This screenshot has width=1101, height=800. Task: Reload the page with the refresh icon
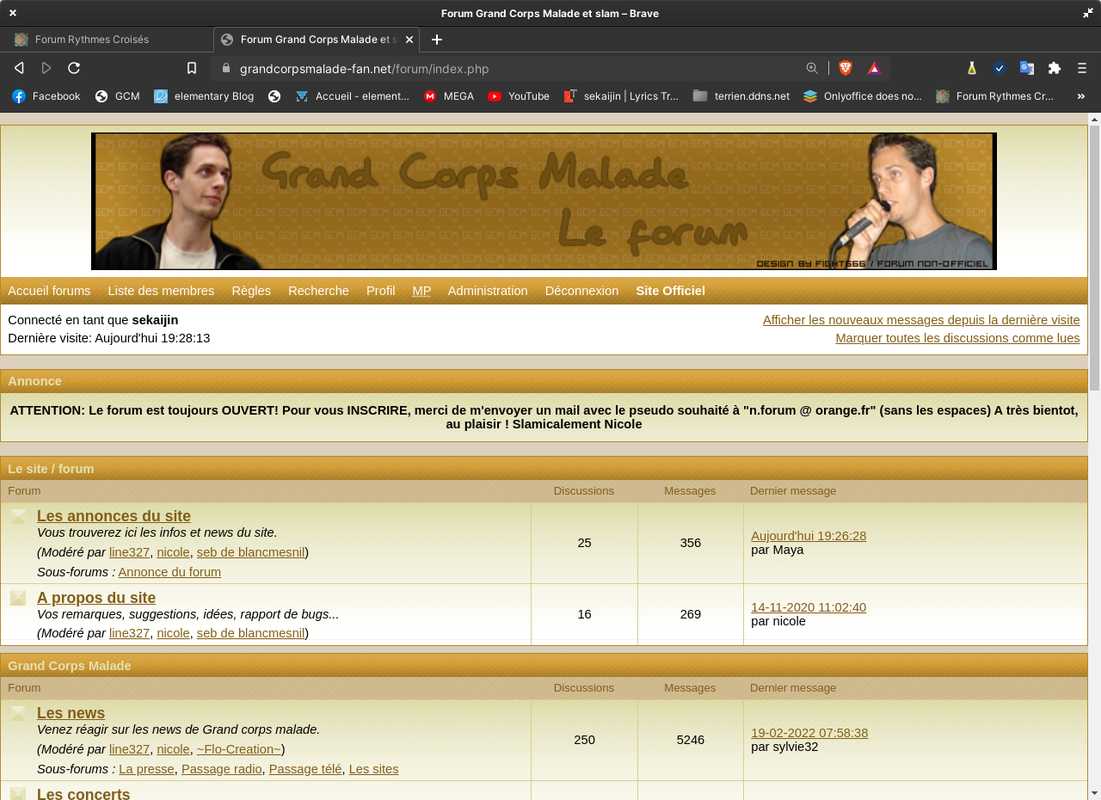coord(74,68)
